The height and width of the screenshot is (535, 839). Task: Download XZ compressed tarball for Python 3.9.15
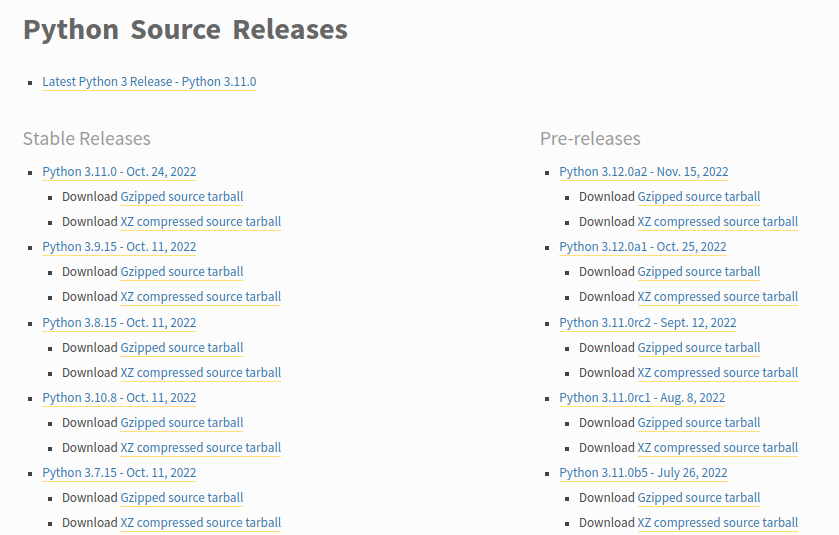pyautogui.click(x=201, y=297)
